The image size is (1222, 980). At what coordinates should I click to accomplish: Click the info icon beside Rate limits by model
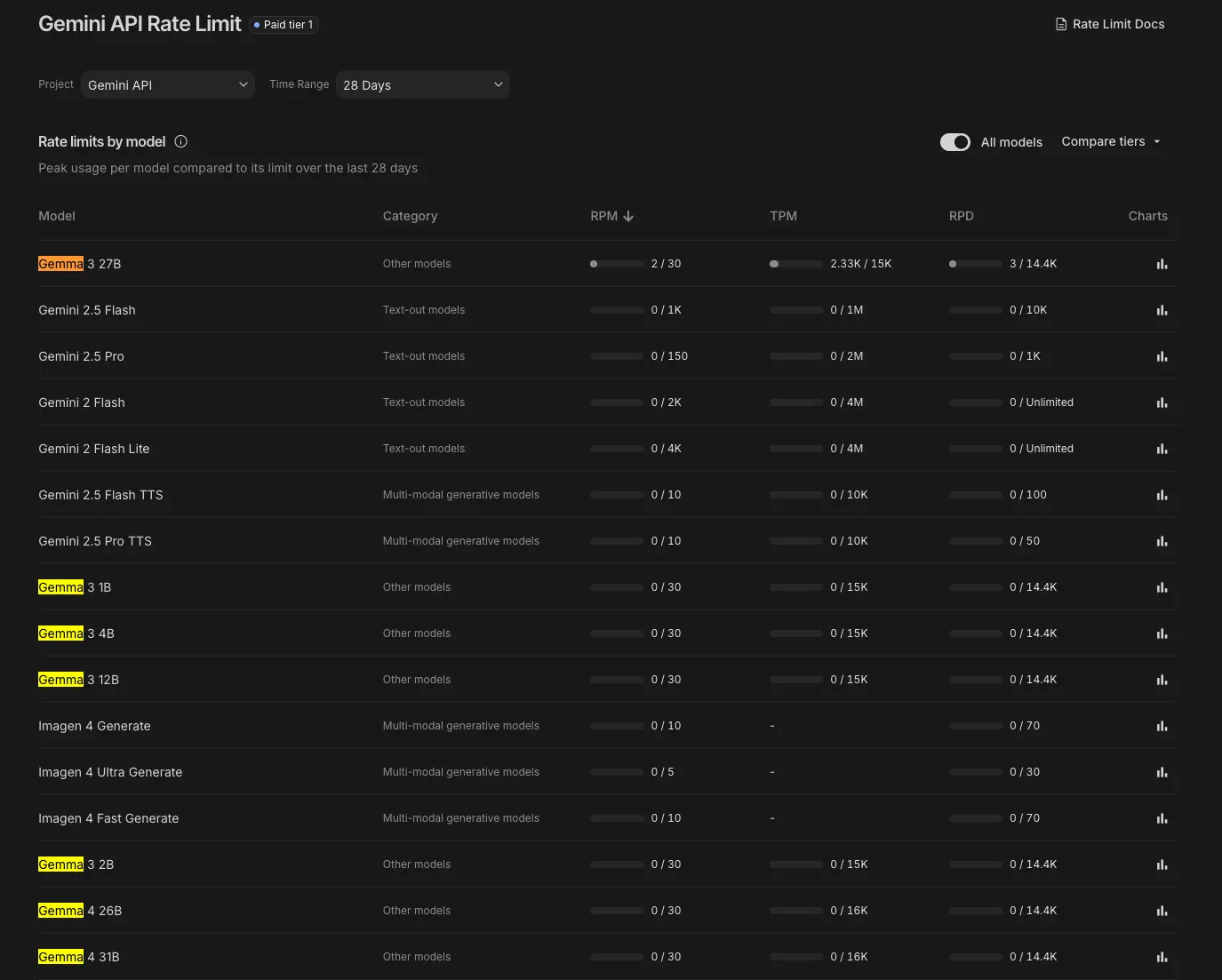click(181, 141)
